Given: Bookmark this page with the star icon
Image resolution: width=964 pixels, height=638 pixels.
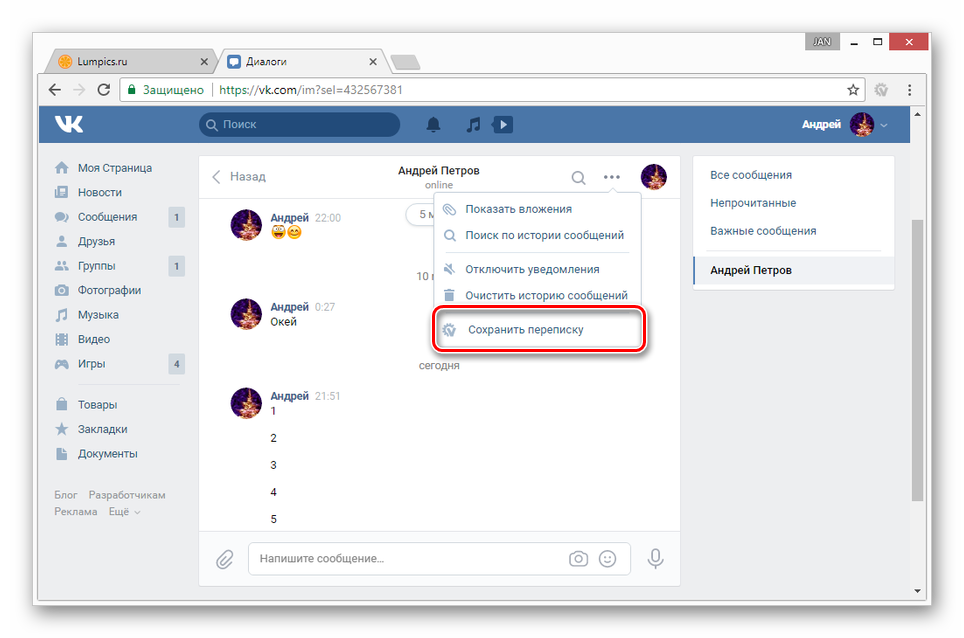Looking at the screenshot, I should coord(853,89).
